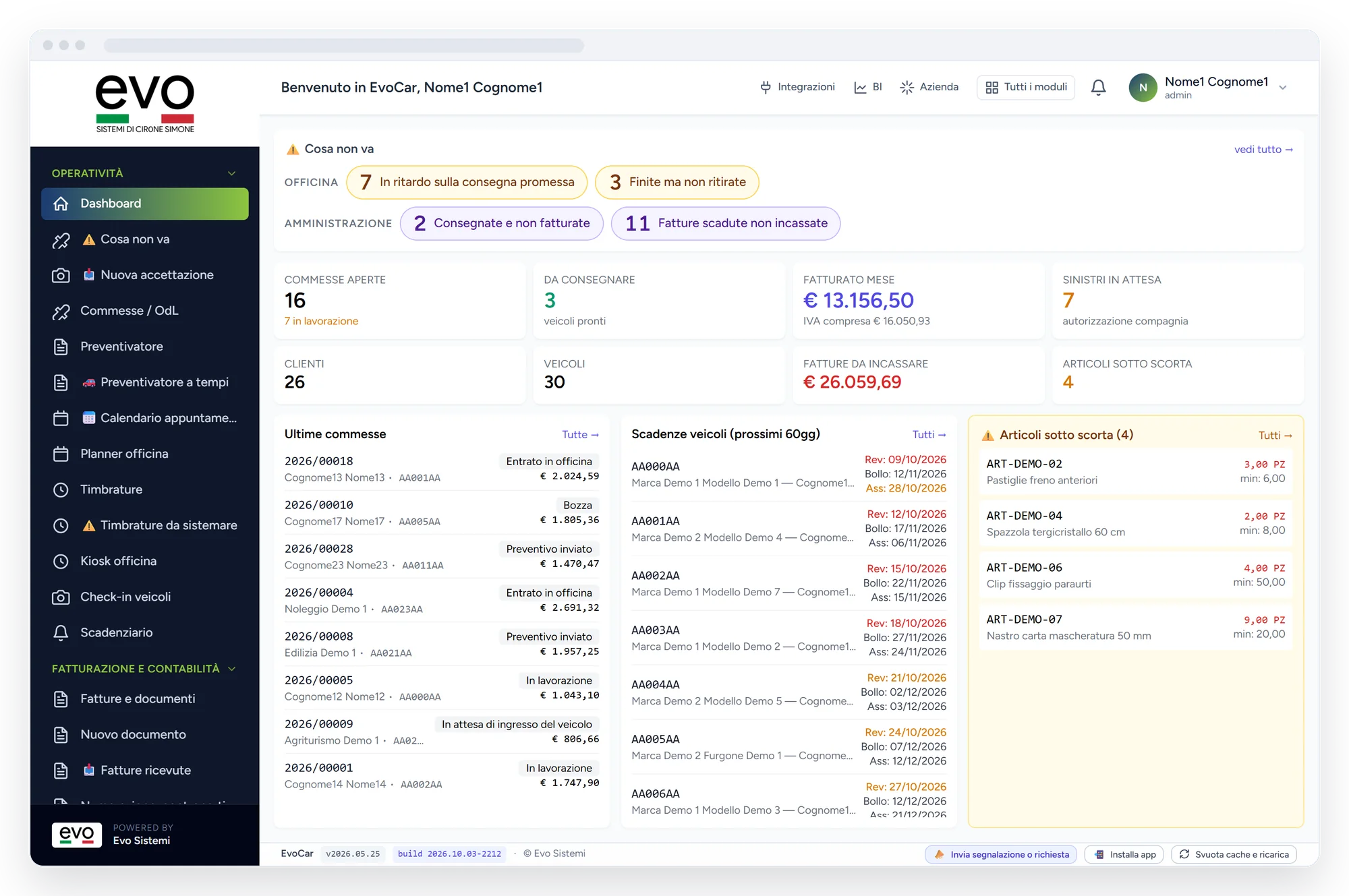Open commessa 2026/00018 row
This screenshot has width=1349, height=896.
[442, 469]
